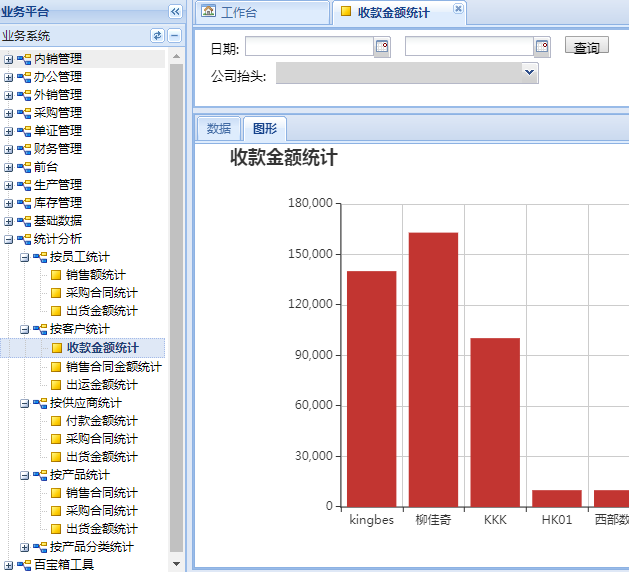Click the 财务管理 folder icon
This screenshot has height=572, width=629.
[25, 149]
